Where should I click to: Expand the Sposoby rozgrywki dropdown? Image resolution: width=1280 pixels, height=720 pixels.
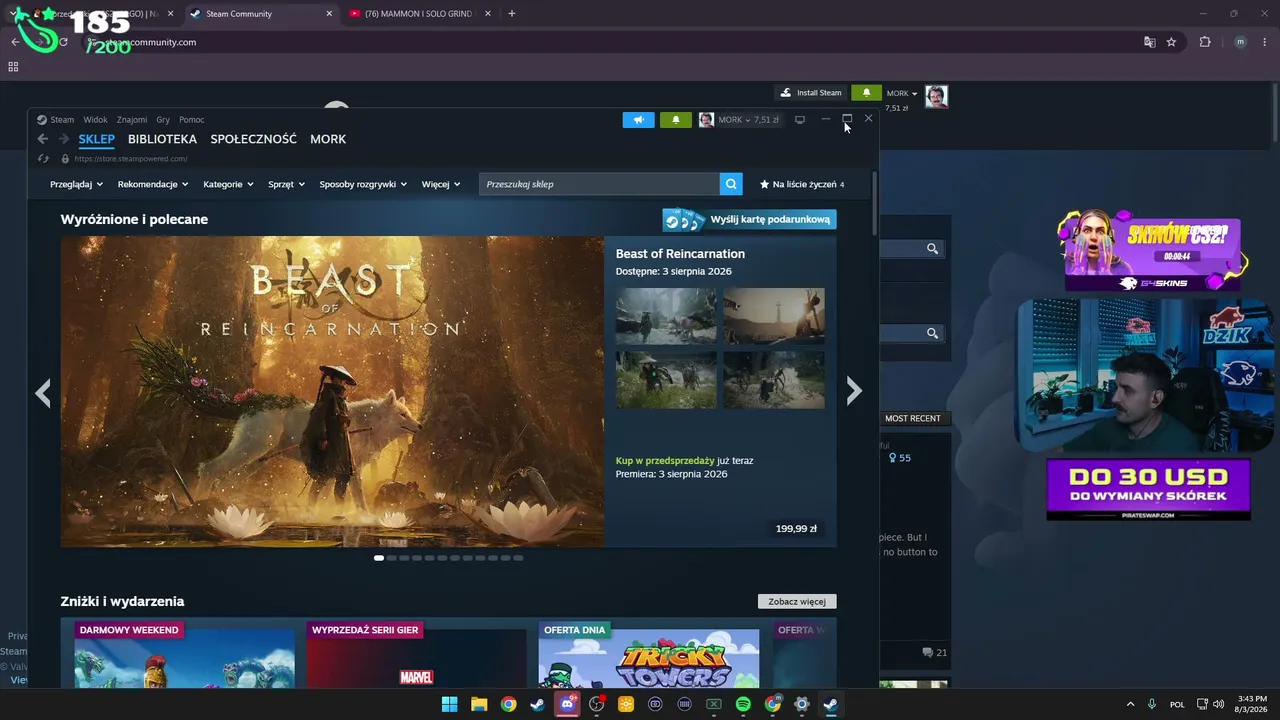[363, 184]
